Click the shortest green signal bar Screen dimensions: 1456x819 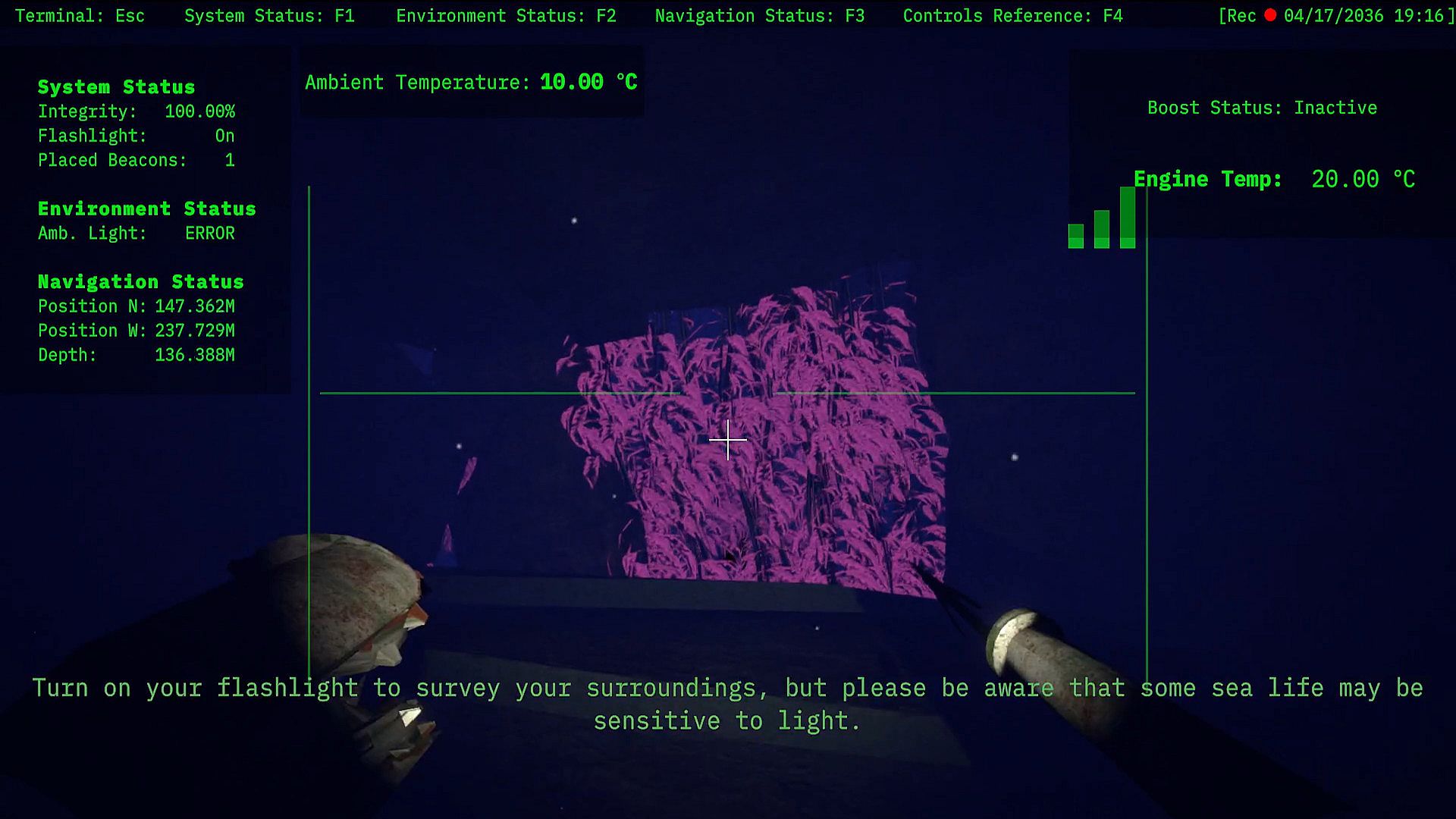coord(1075,236)
